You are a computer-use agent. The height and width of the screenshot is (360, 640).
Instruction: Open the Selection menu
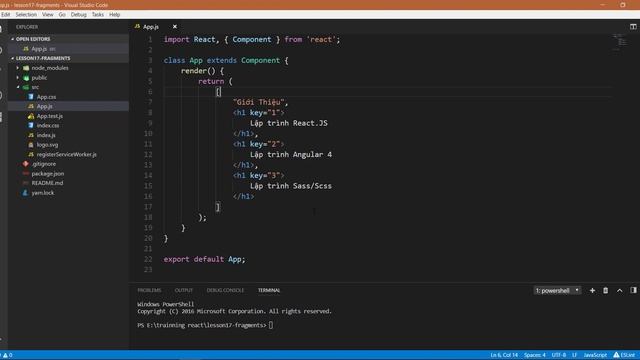pos(26,14)
